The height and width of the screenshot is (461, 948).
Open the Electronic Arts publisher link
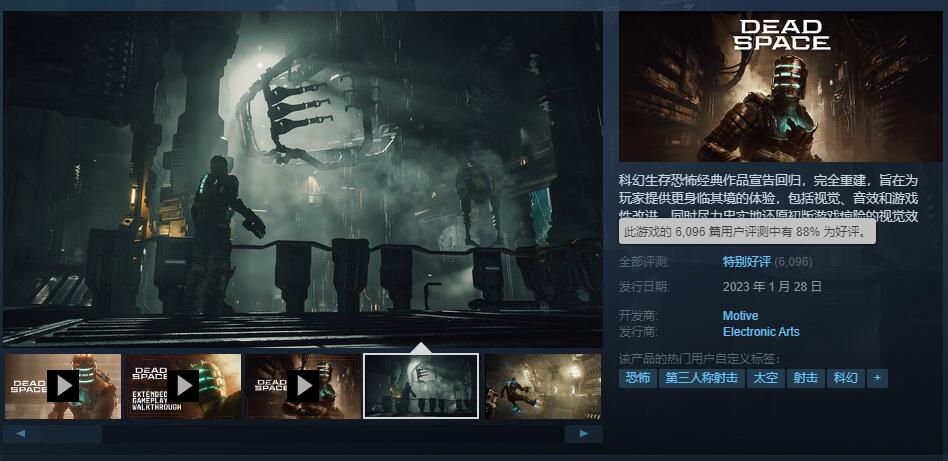tap(761, 332)
